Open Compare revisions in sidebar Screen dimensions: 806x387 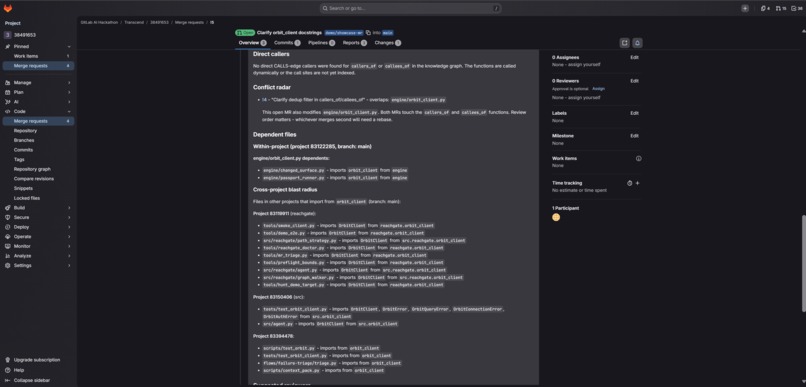[34, 179]
